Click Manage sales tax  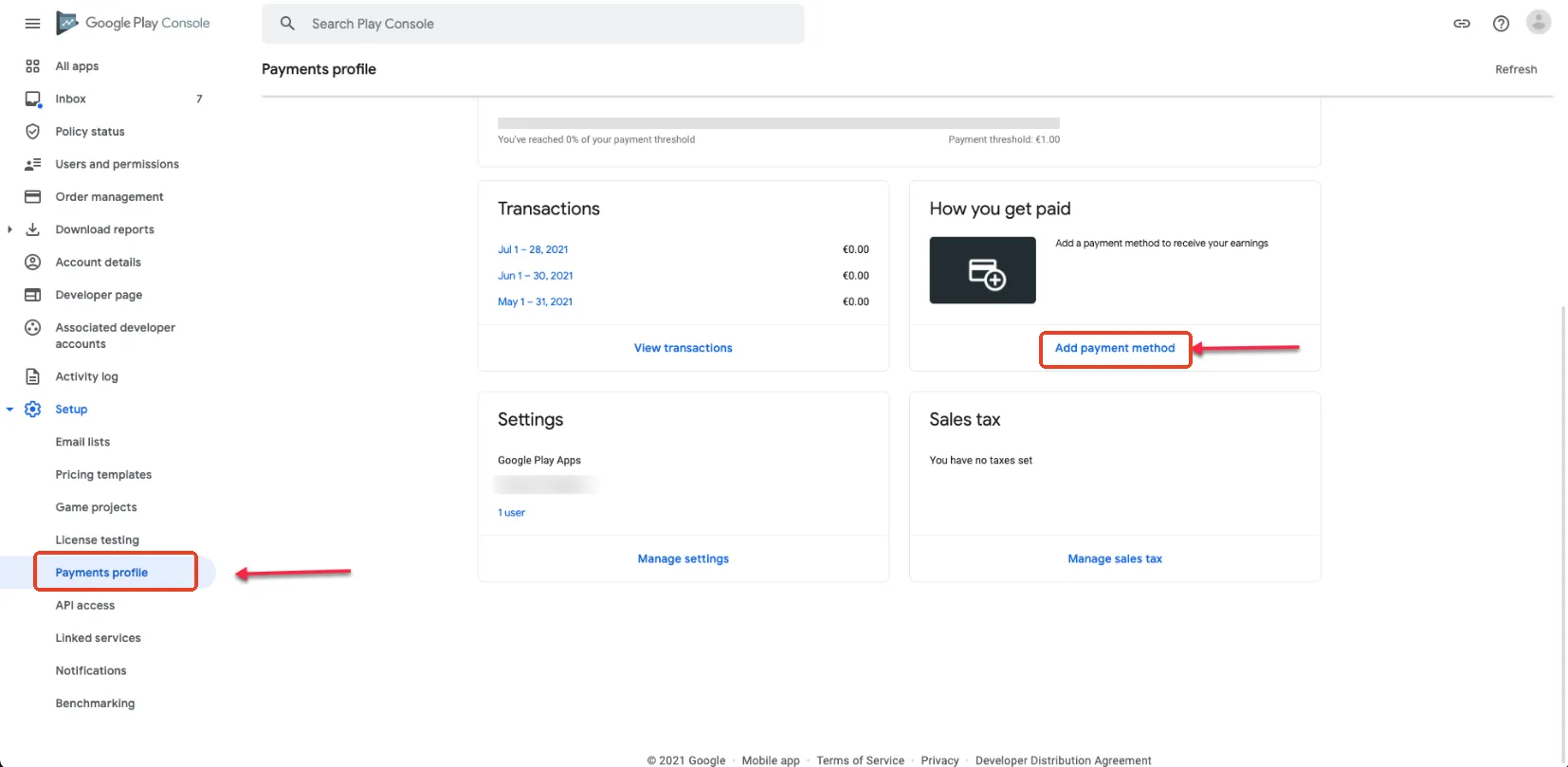[1115, 559]
